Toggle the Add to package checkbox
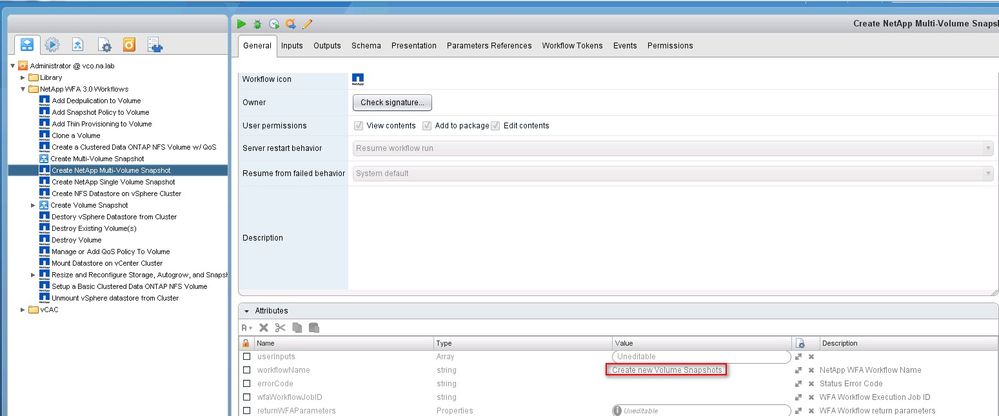999x416 pixels. tap(427, 126)
